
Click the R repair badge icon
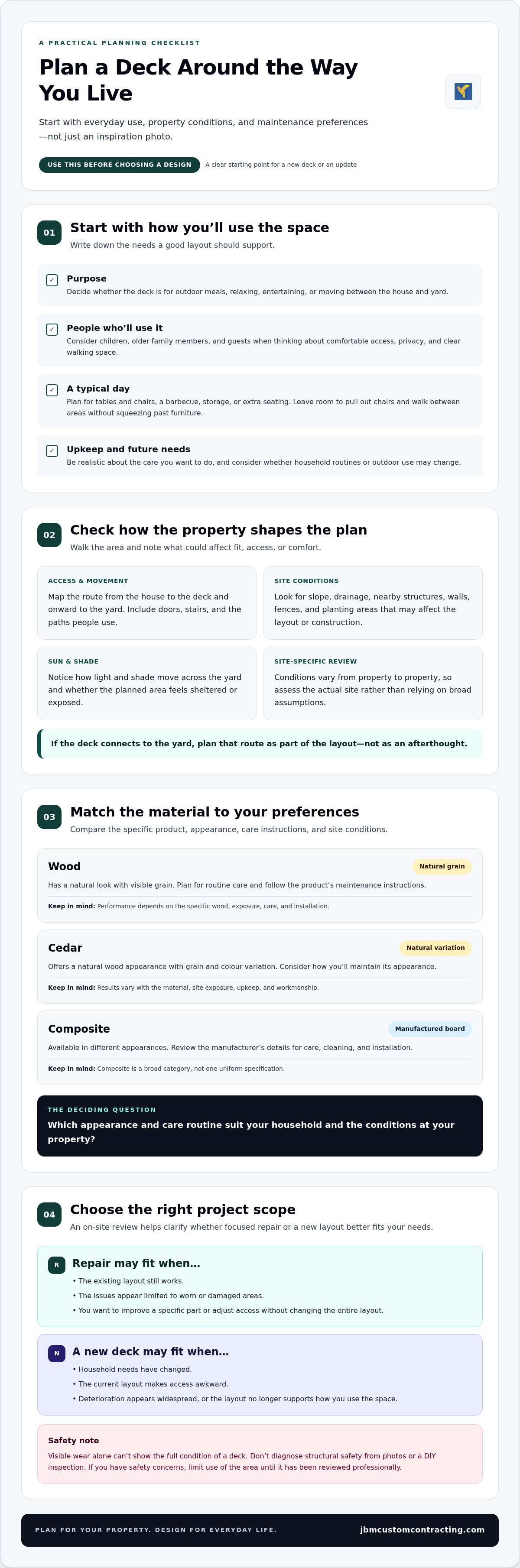tap(57, 1265)
